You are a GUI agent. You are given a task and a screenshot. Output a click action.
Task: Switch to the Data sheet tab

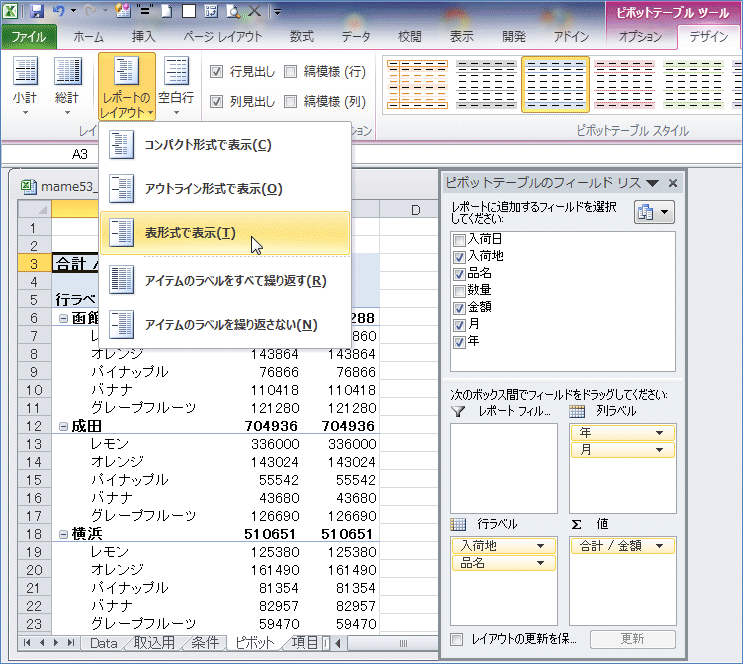click(x=103, y=643)
